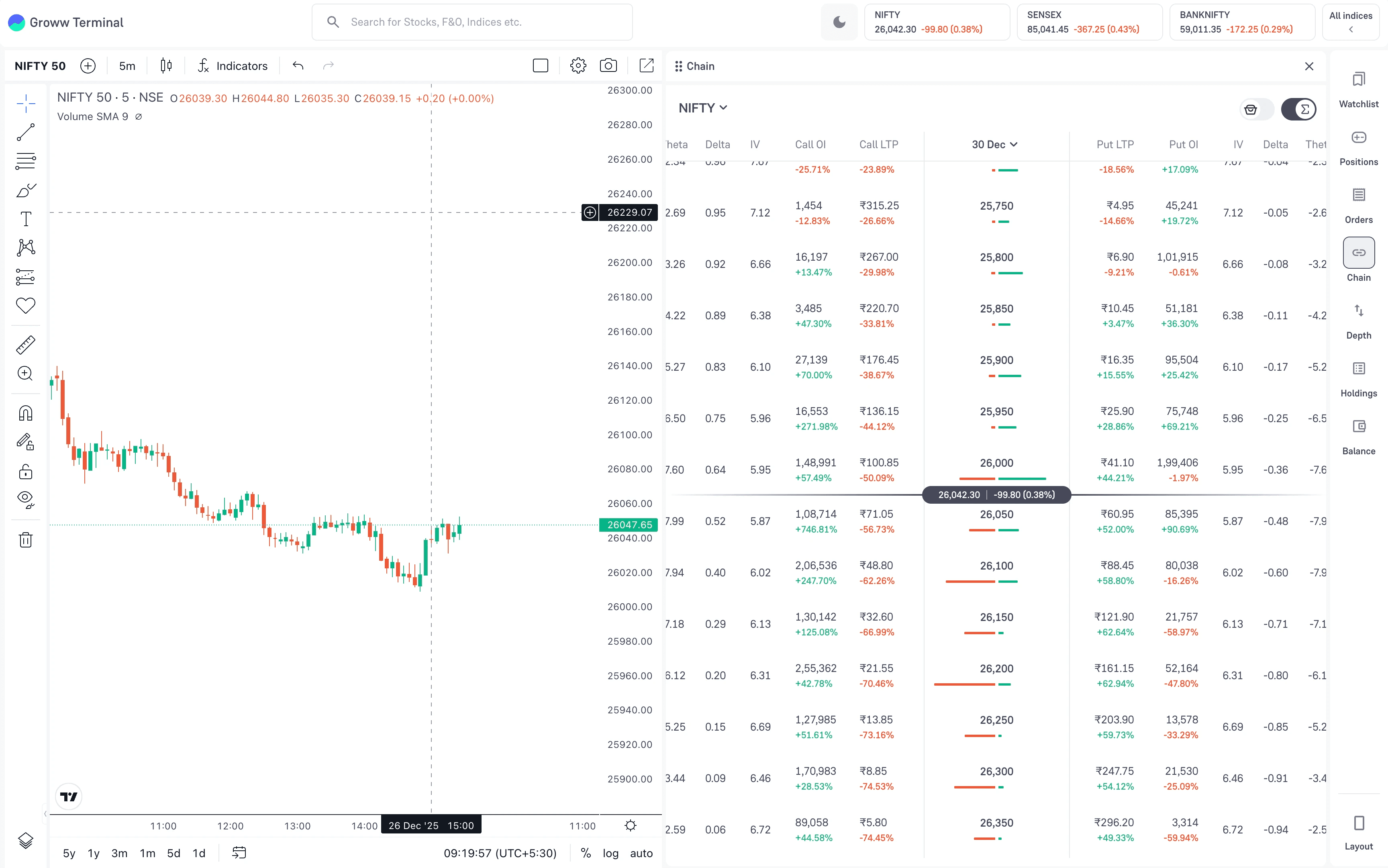This screenshot has height=868, width=1388.
Task: Activate the magnet snap mode
Action: [25, 413]
